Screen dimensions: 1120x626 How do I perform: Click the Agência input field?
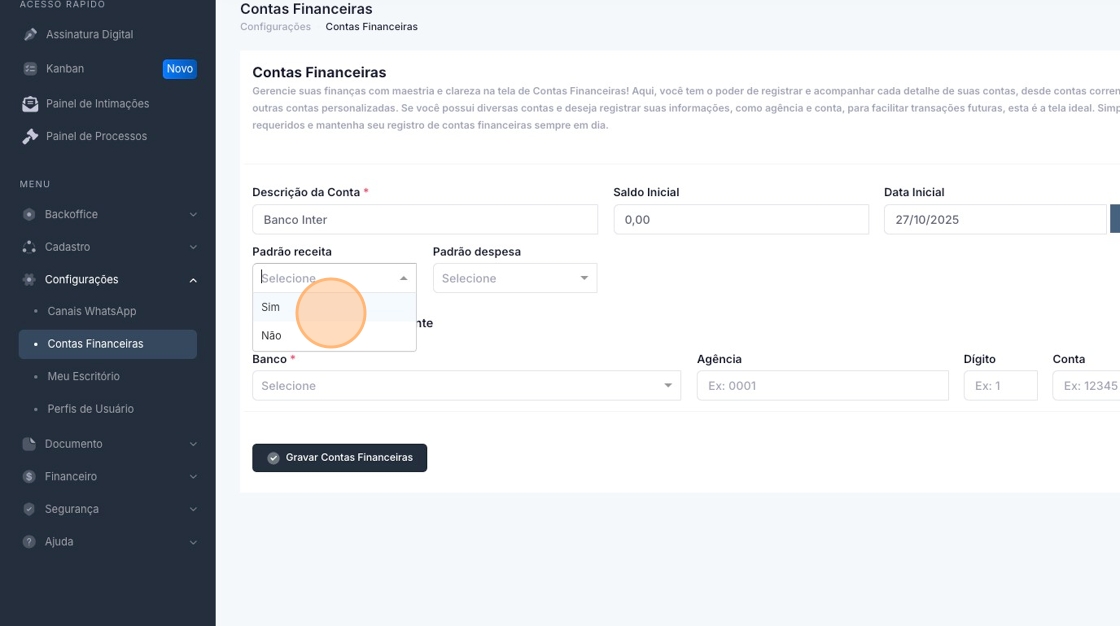(822, 386)
